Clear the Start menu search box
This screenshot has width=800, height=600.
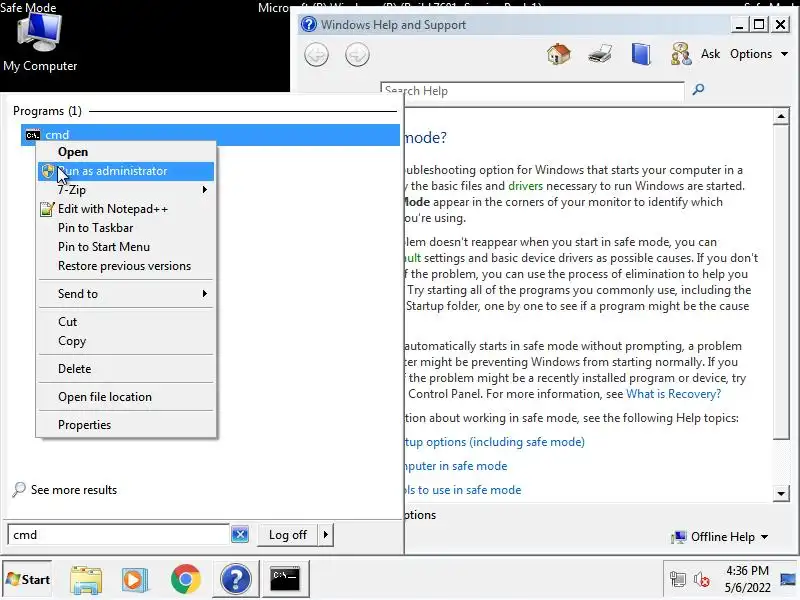pos(240,535)
